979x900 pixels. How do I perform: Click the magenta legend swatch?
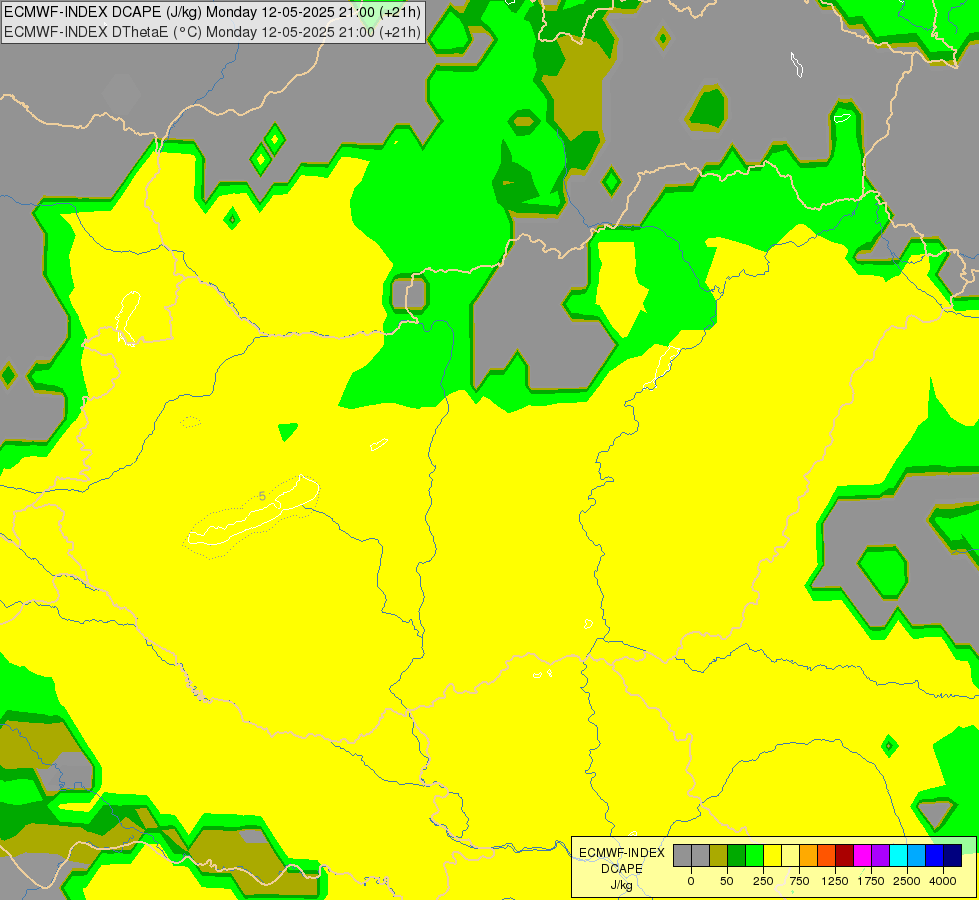click(x=863, y=855)
